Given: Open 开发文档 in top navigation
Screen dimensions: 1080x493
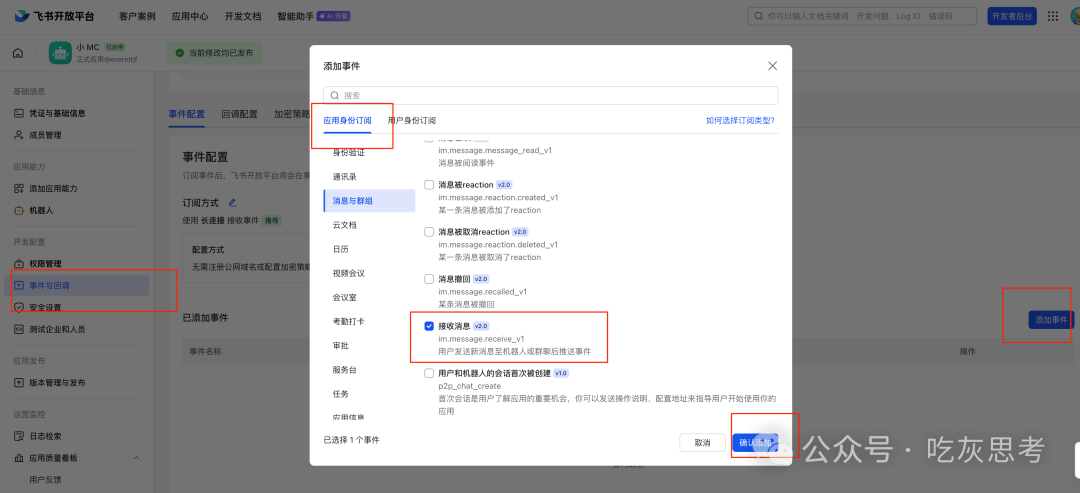Looking at the screenshot, I should coord(243,16).
